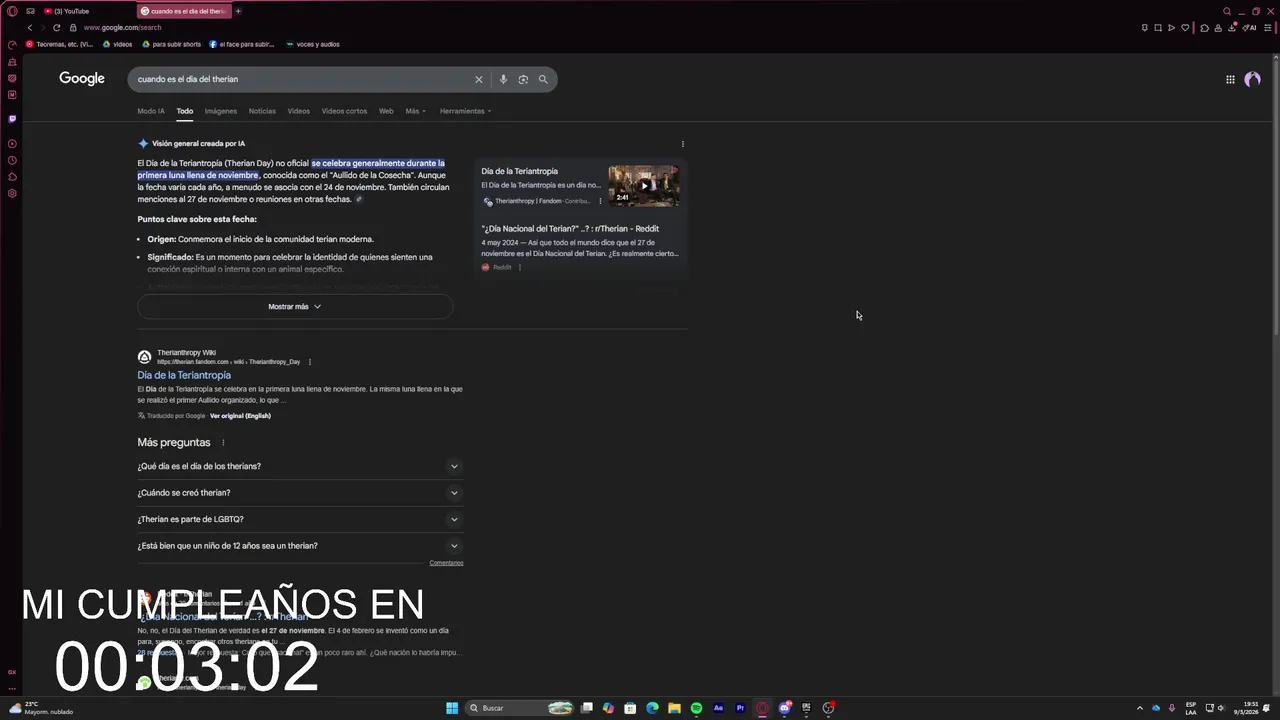
Task: Open Spotify from the taskbar
Action: [696, 708]
